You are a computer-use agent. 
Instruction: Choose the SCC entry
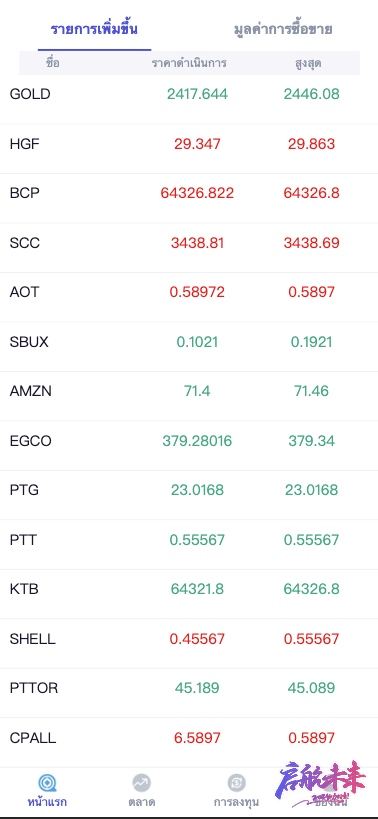[x=189, y=243]
